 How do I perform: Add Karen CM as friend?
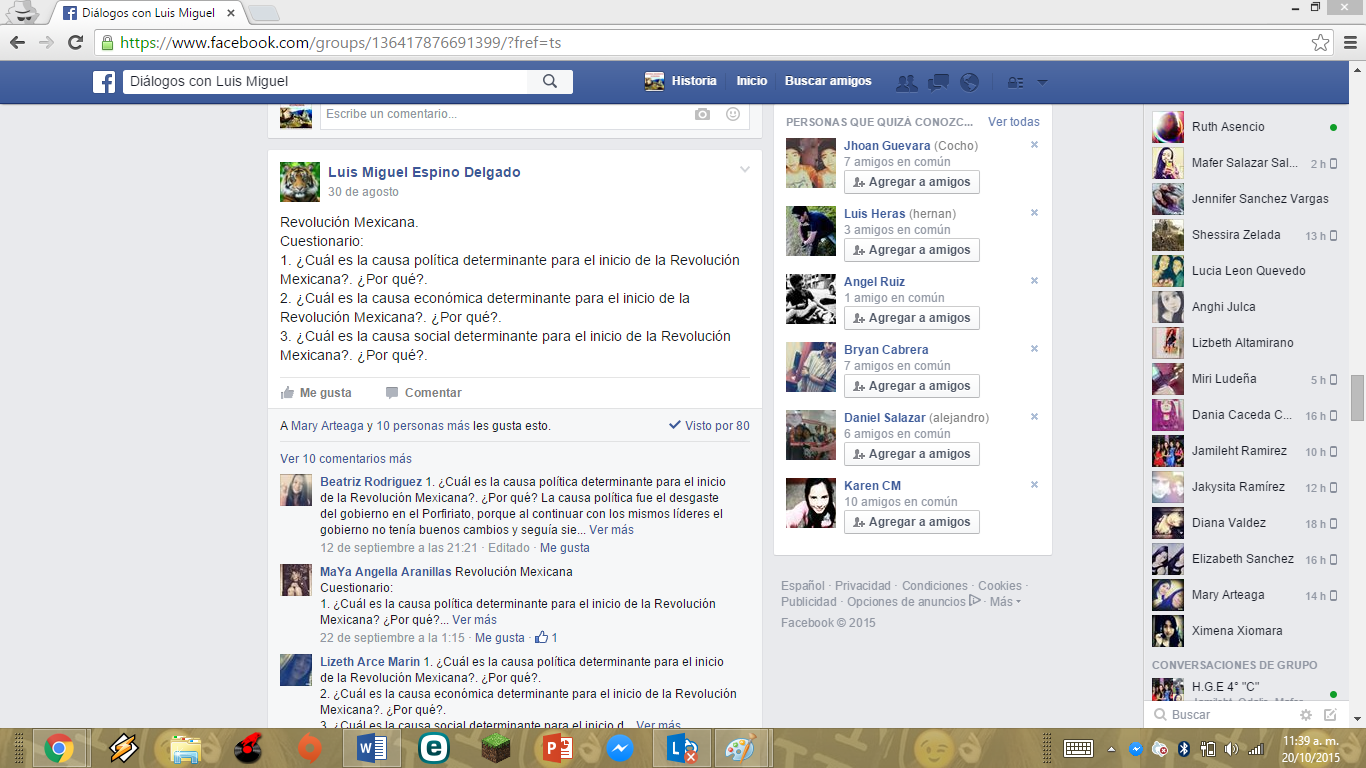point(912,522)
